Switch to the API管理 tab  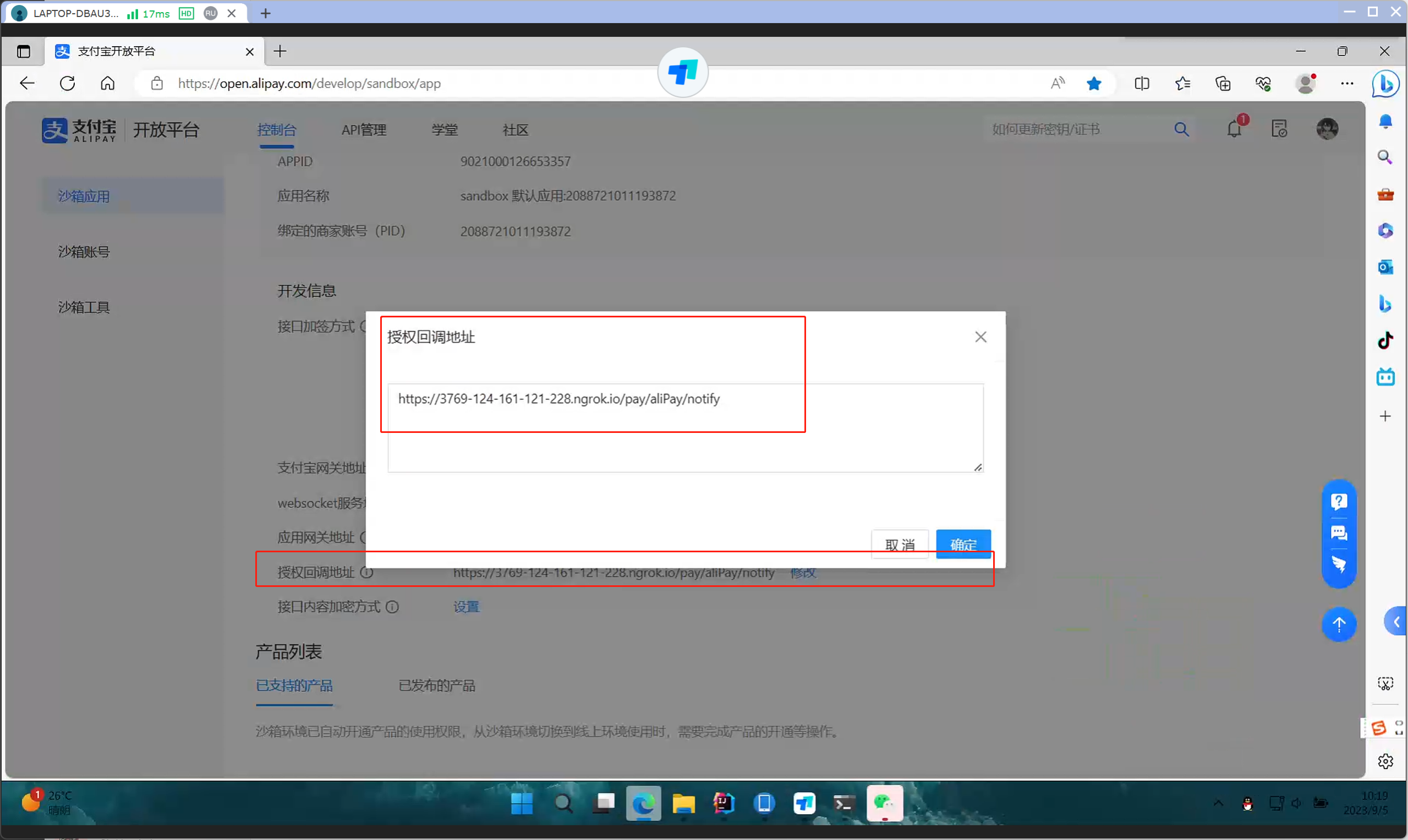[x=364, y=130]
